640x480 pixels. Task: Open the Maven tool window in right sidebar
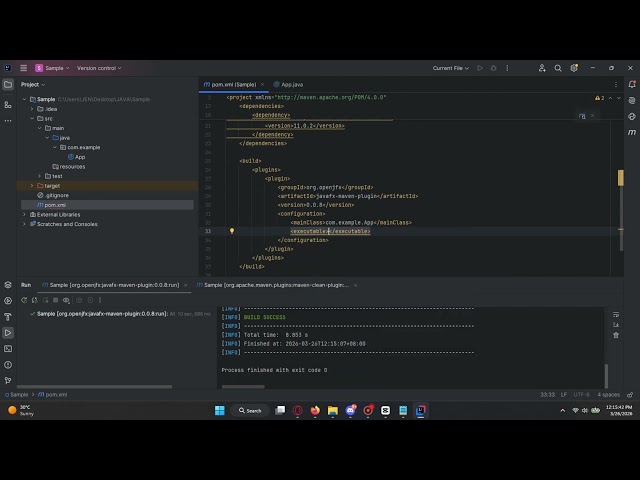[632, 132]
